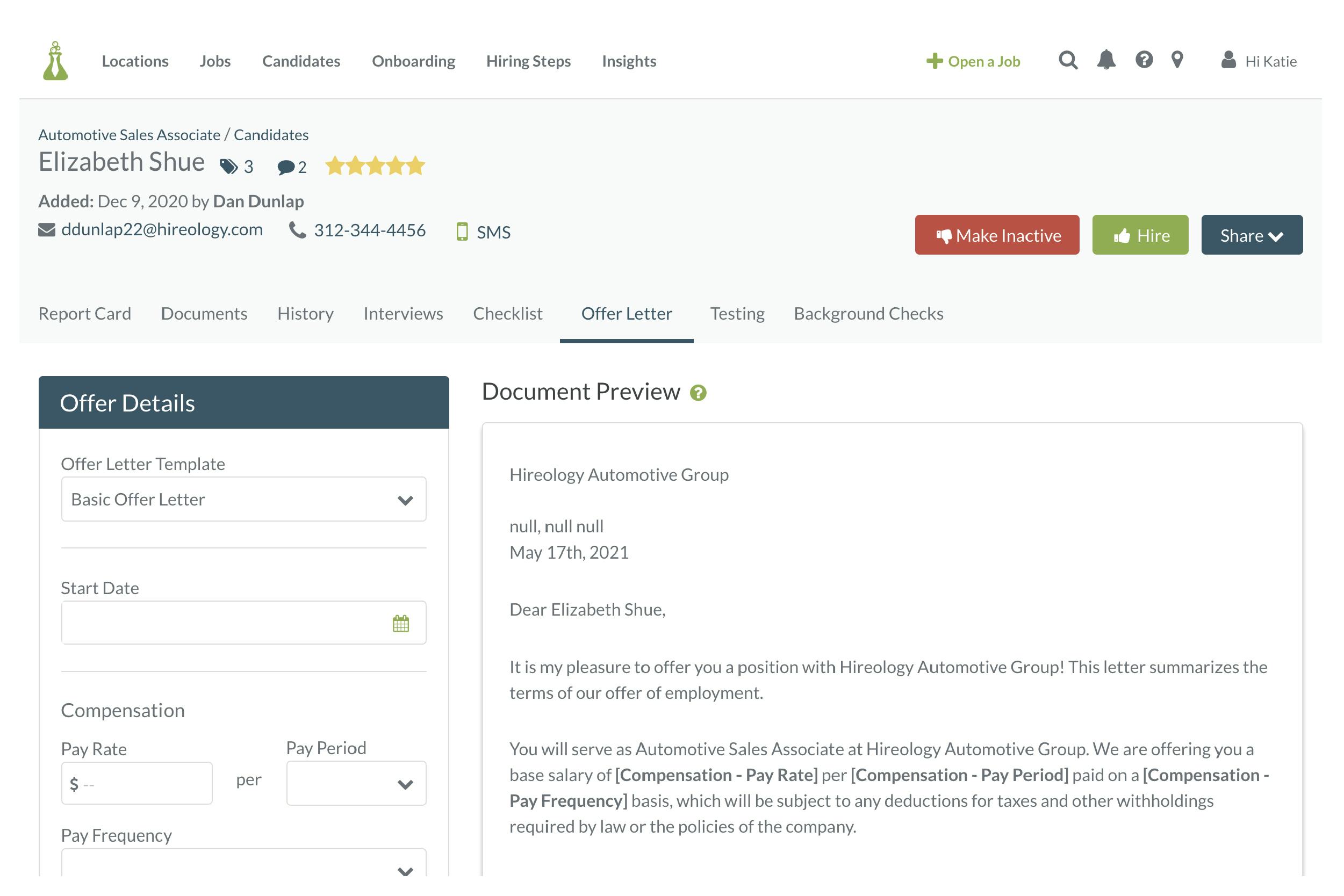Open comments bubble icon showing 2
This screenshot has height=896, width=1344.
click(285, 168)
